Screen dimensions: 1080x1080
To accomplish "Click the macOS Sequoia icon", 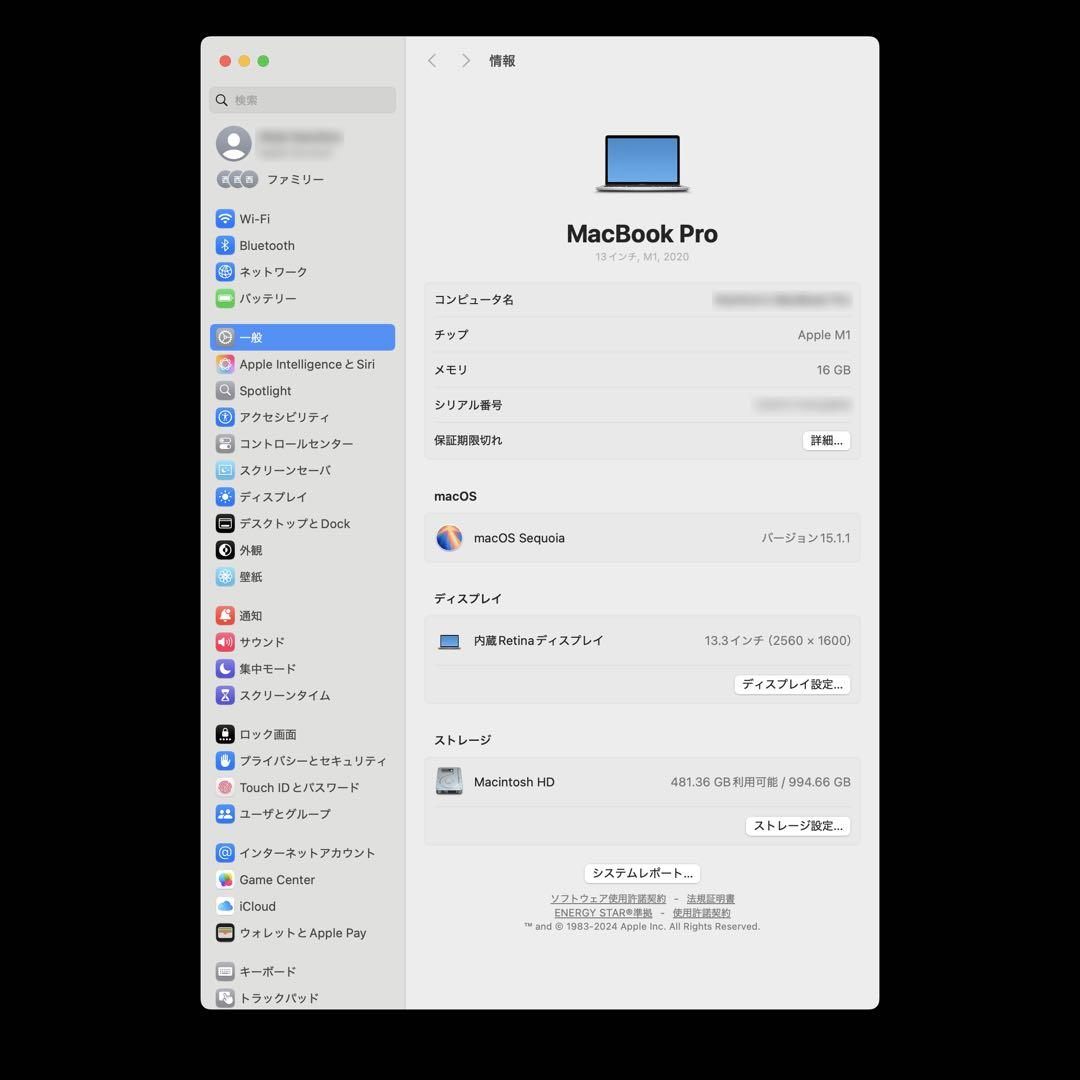I will point(449,538).
